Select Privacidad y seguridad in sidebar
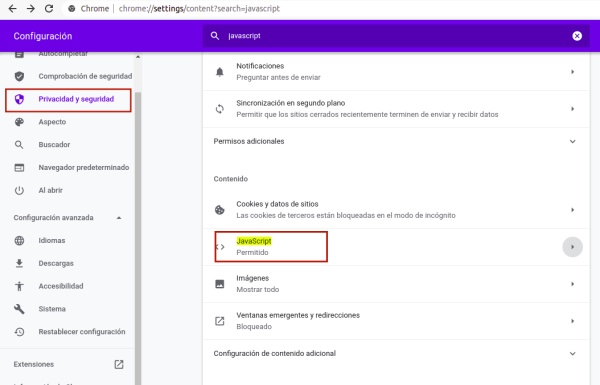Viewport: 600px width, 385px height. click(x=68, y=100)
